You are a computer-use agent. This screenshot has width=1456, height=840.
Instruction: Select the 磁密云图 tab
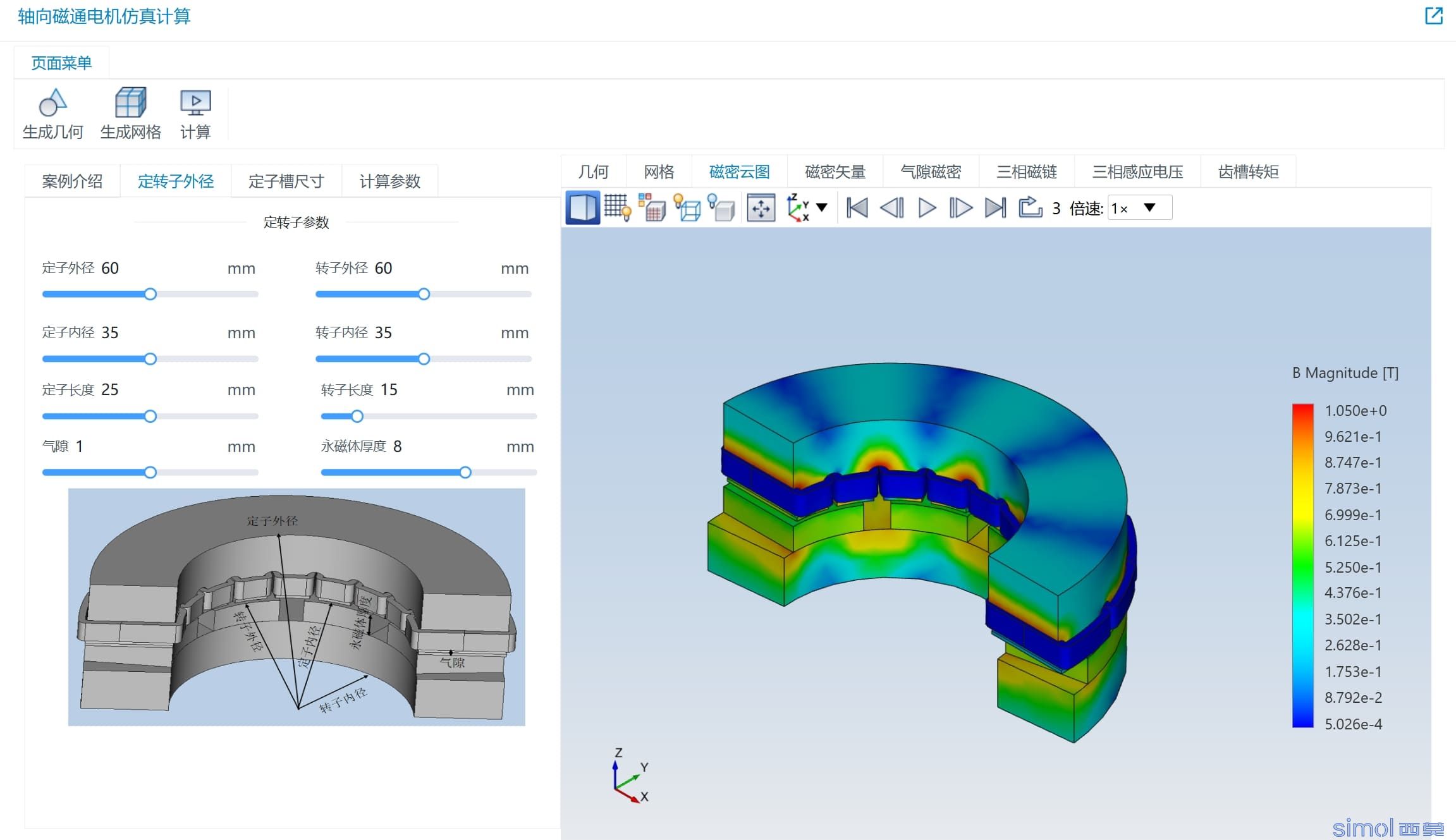pyautogui.click(x=740, y=172)
